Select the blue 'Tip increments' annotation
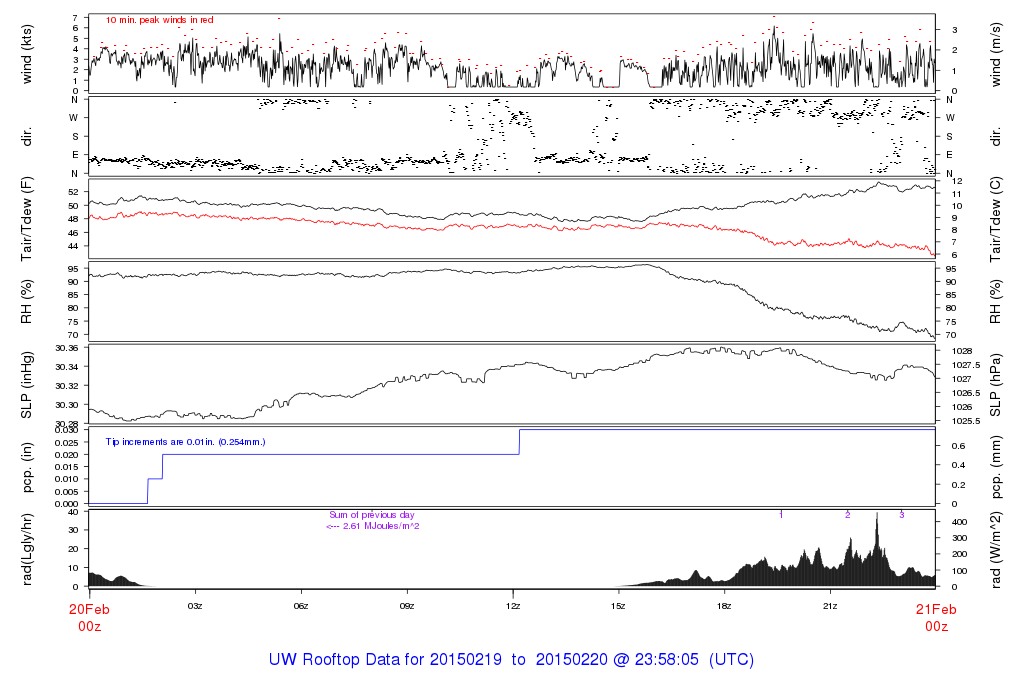This screenshot has height=700, width=1024. point(186,441)
